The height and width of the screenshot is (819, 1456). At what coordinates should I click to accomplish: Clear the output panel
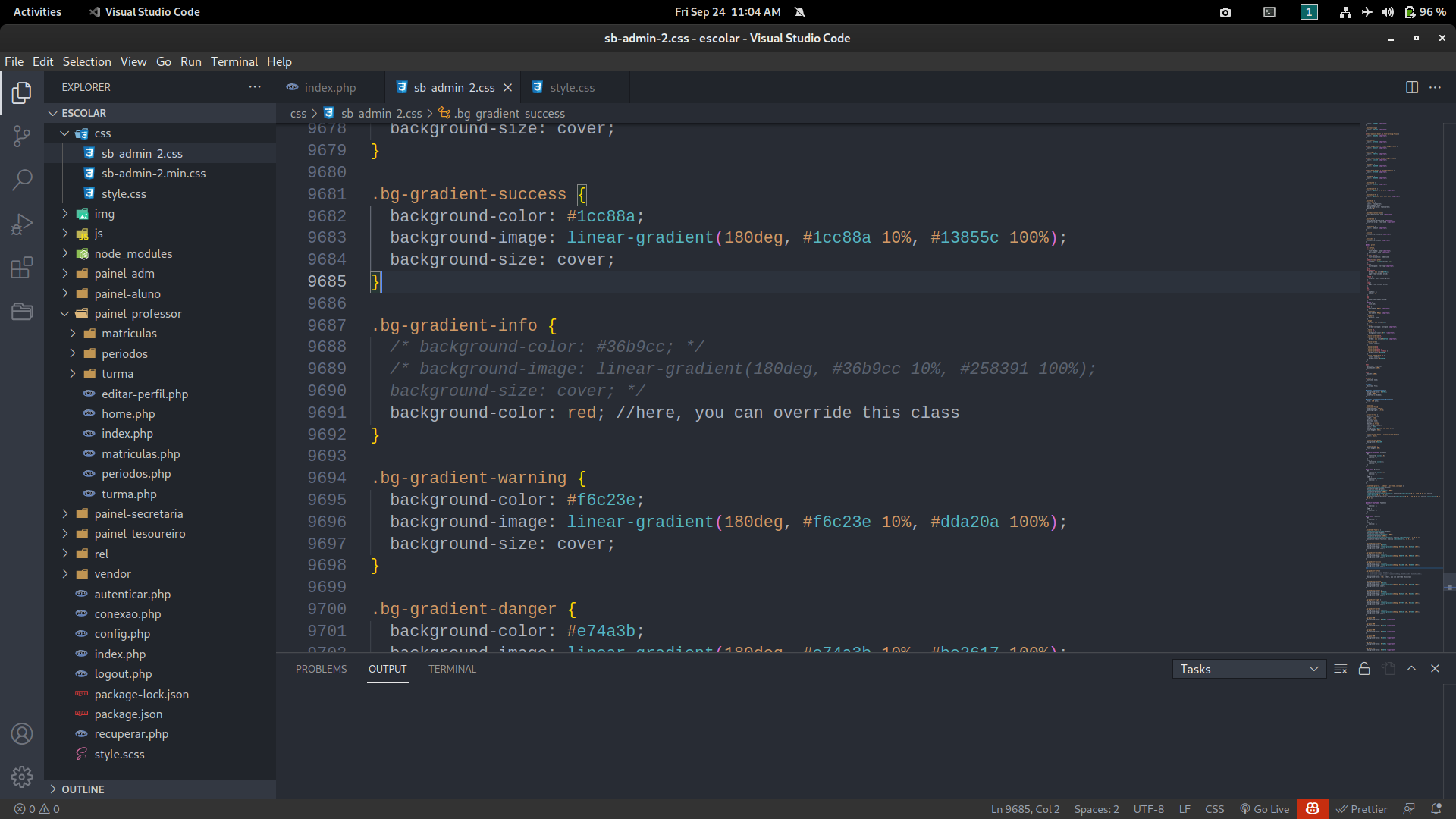click(x=1341, y=669)
